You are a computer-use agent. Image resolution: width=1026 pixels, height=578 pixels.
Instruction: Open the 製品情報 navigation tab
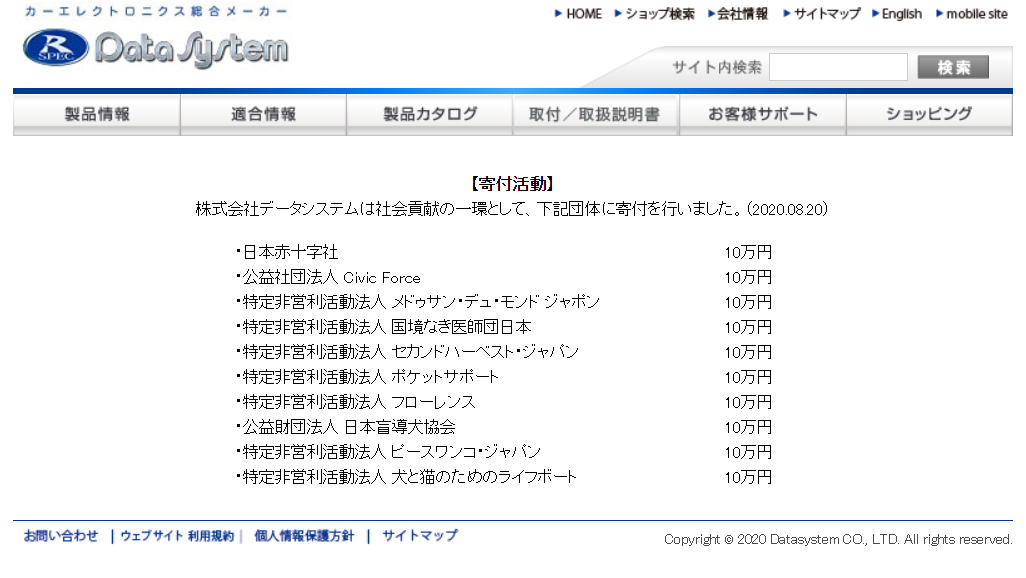[x=97, y=115]
